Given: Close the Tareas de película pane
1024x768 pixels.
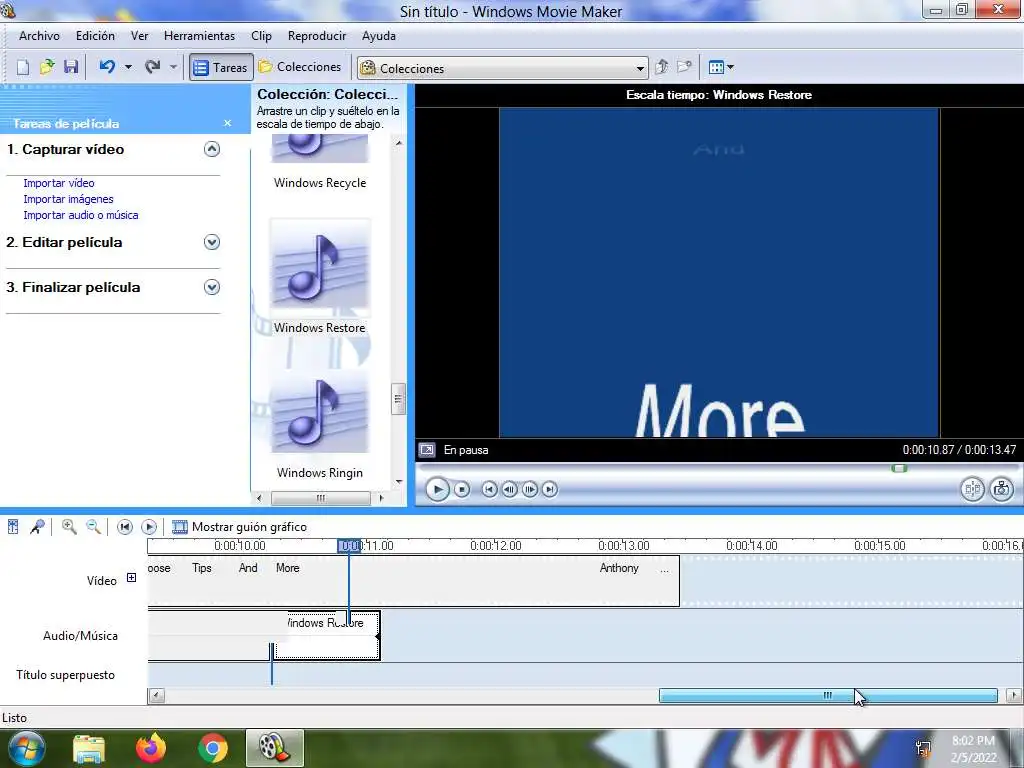Looking at the screenshot, I should pos(227,123).
